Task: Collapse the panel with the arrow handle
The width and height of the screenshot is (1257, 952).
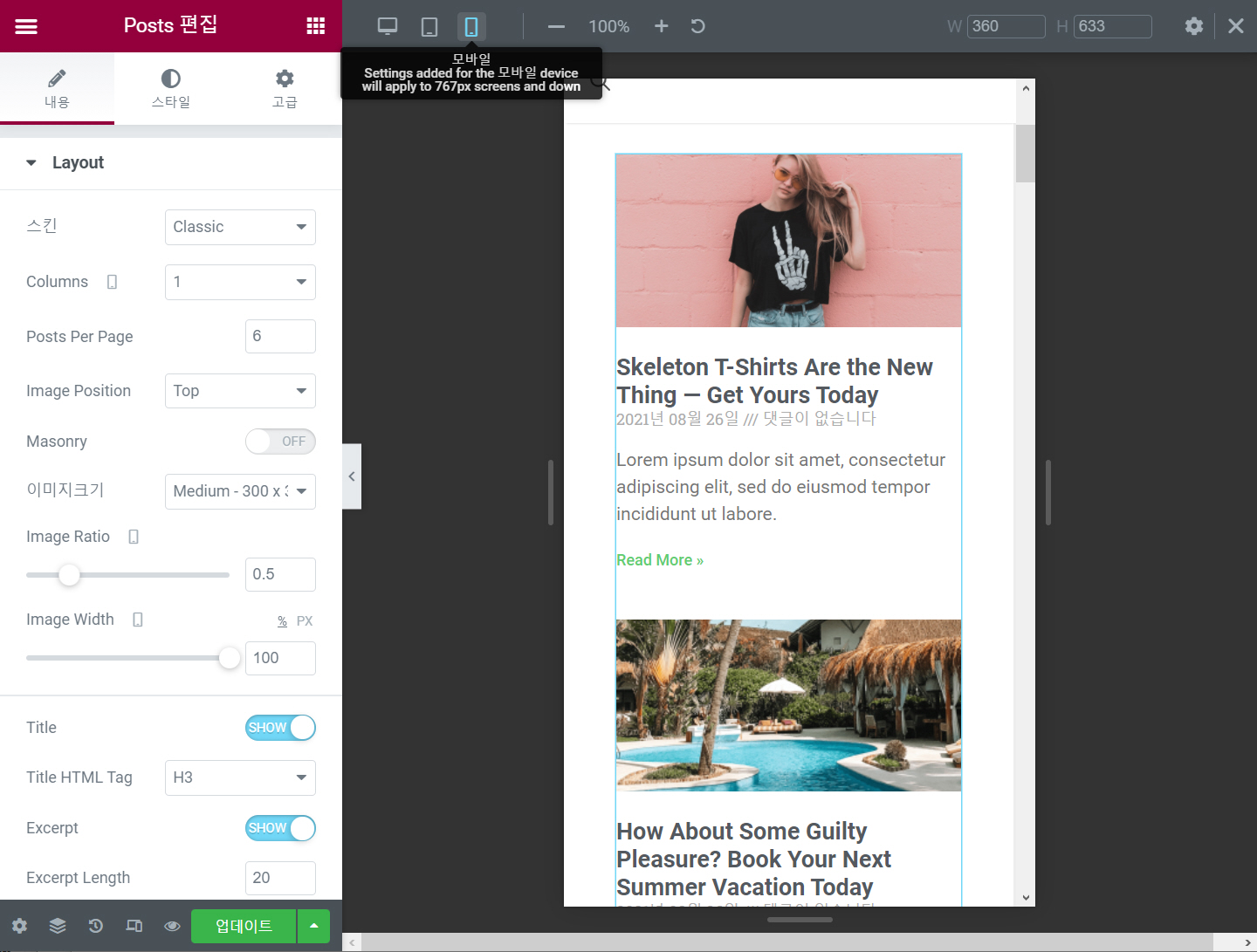Action: [352, 476]
